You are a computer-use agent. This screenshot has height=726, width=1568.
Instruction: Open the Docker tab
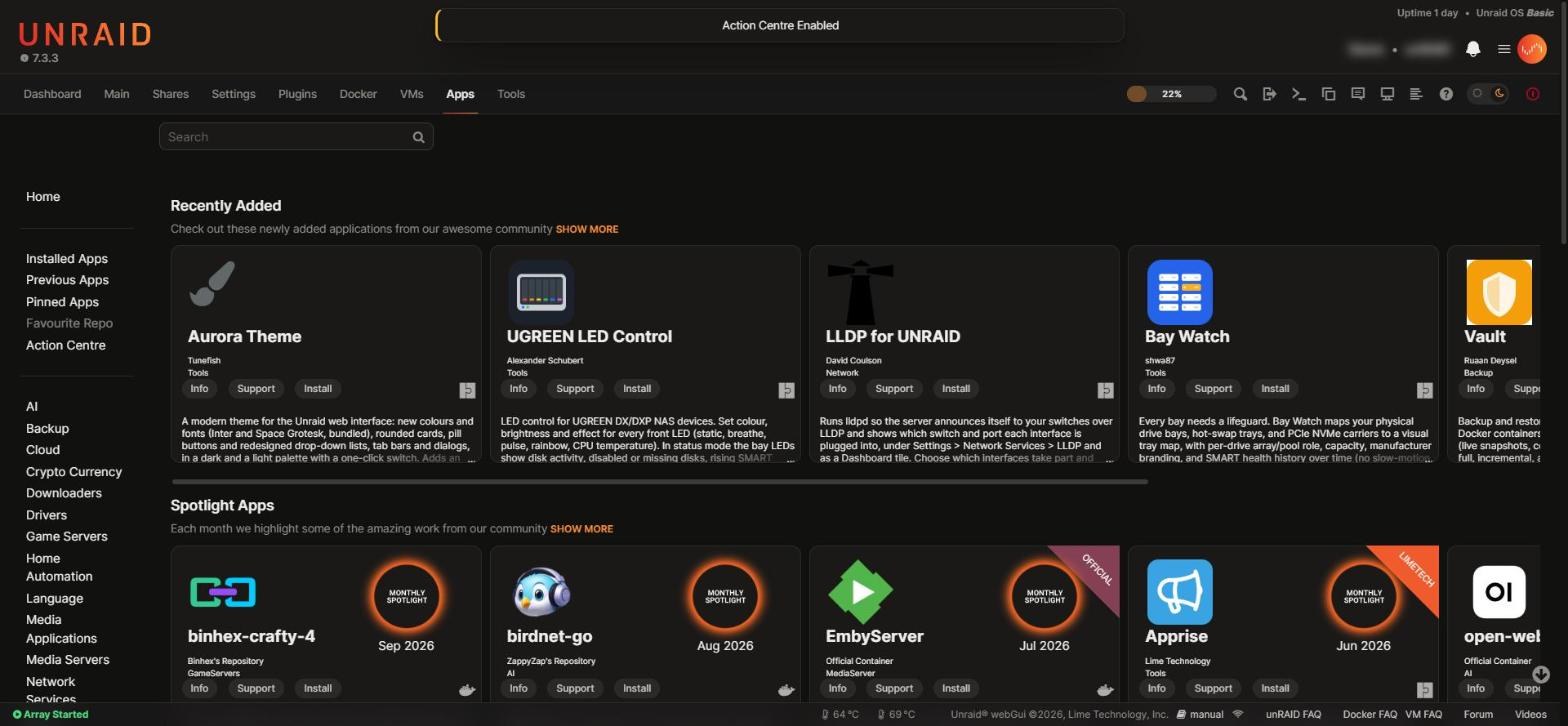[358, 94]
